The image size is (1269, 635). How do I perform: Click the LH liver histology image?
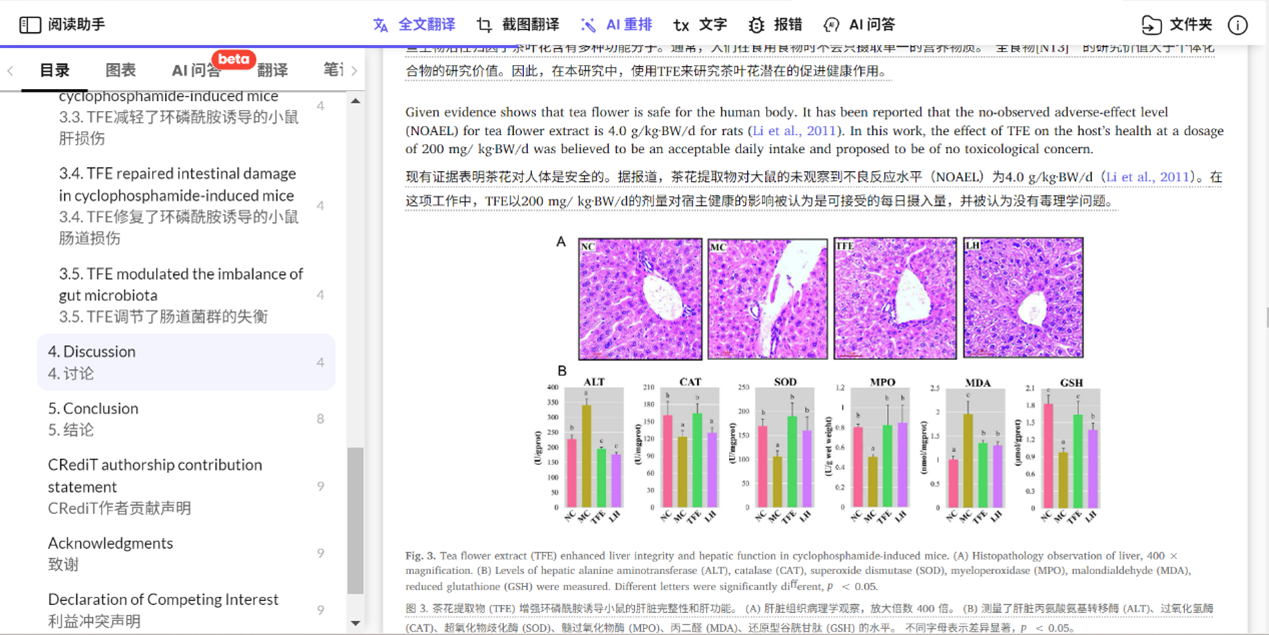(x=1023, y=298)
